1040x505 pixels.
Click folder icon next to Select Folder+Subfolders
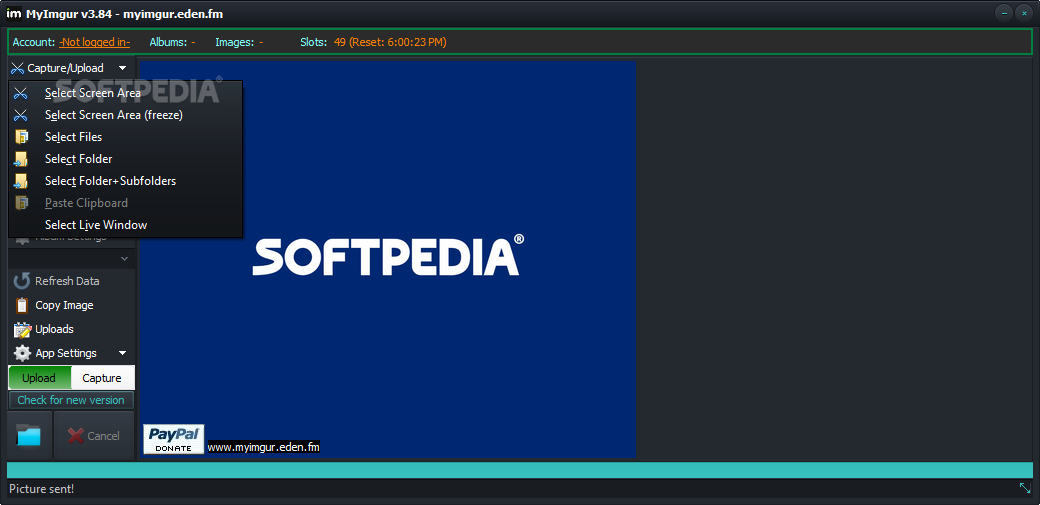(21, 180)
